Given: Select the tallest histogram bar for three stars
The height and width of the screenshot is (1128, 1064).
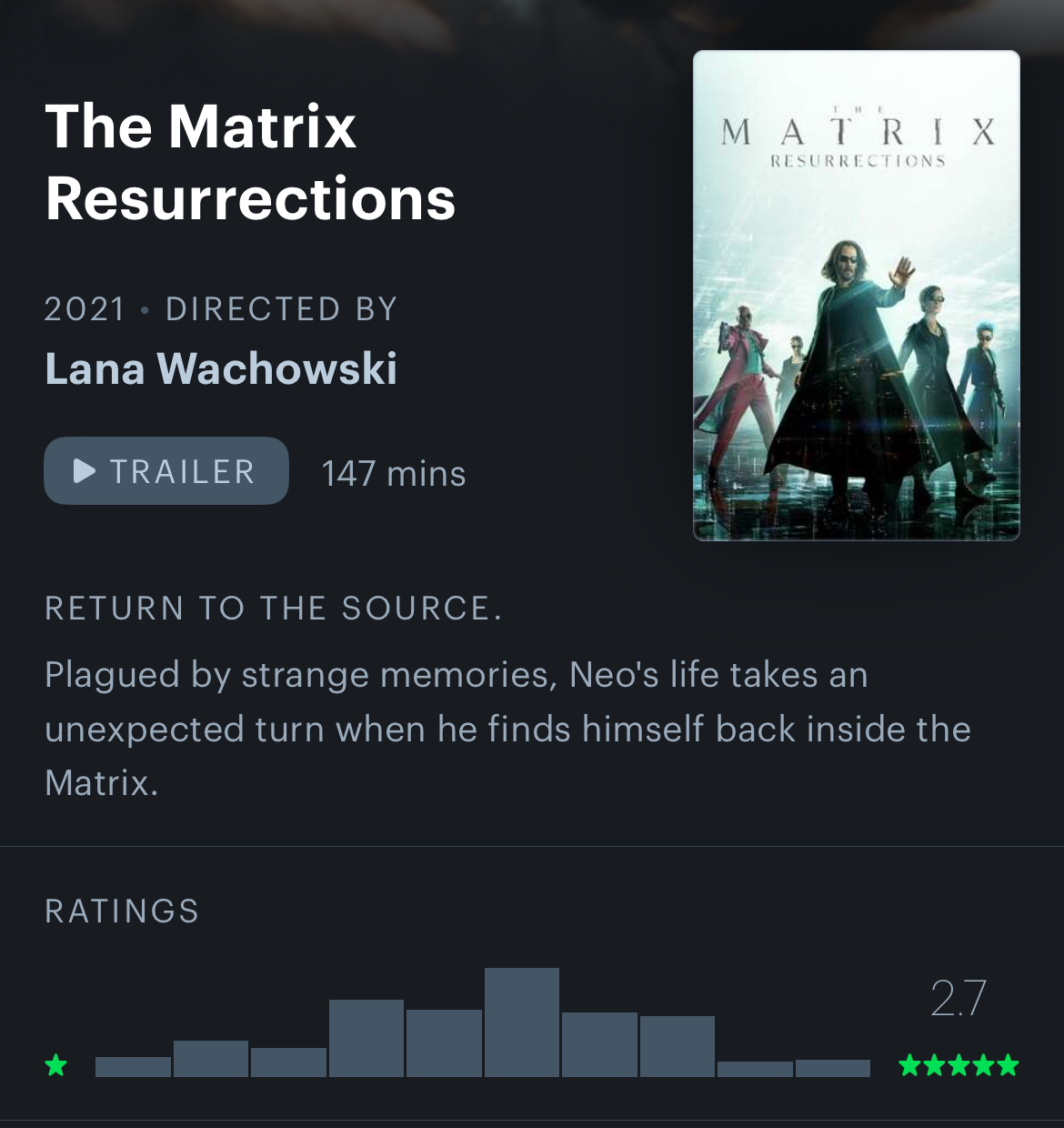Looking at the screenshot, I should tap(522, 1022).
